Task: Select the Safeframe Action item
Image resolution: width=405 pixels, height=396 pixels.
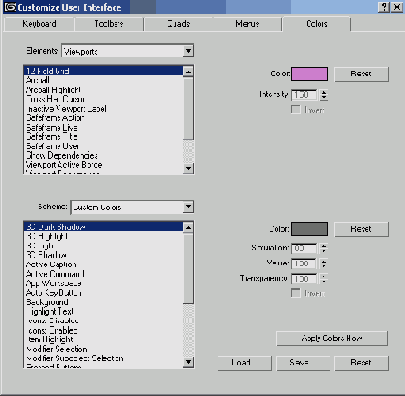Action: (x=104, y=118)
